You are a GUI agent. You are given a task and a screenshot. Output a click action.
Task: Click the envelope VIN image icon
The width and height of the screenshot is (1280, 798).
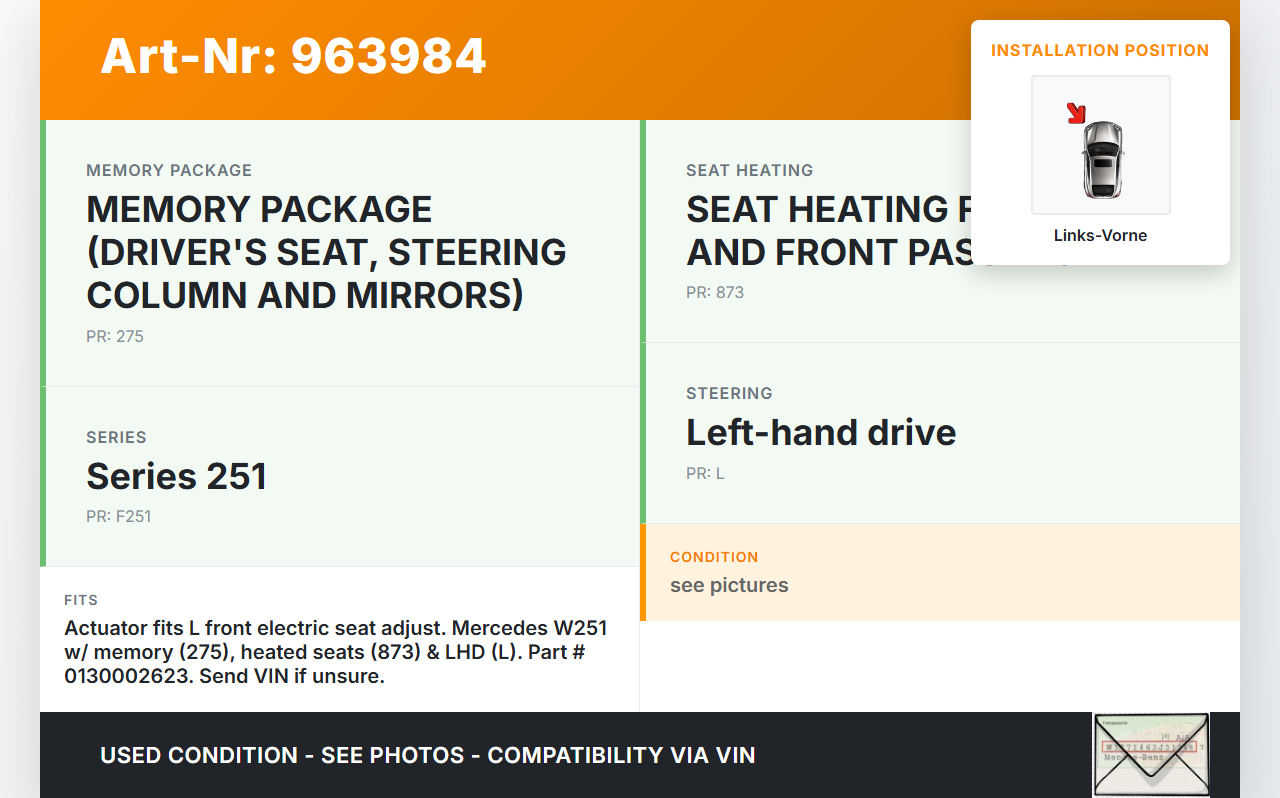point(1150,754)
